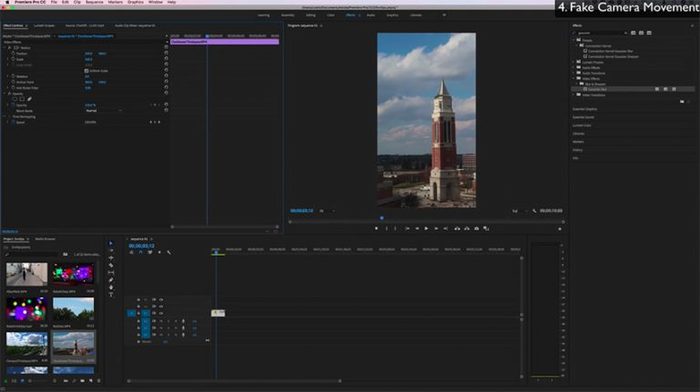Step forward one frame in Program monitor
Image resolution: width=700 pixels, height=392 pixels.
click(x=436, y=229)
